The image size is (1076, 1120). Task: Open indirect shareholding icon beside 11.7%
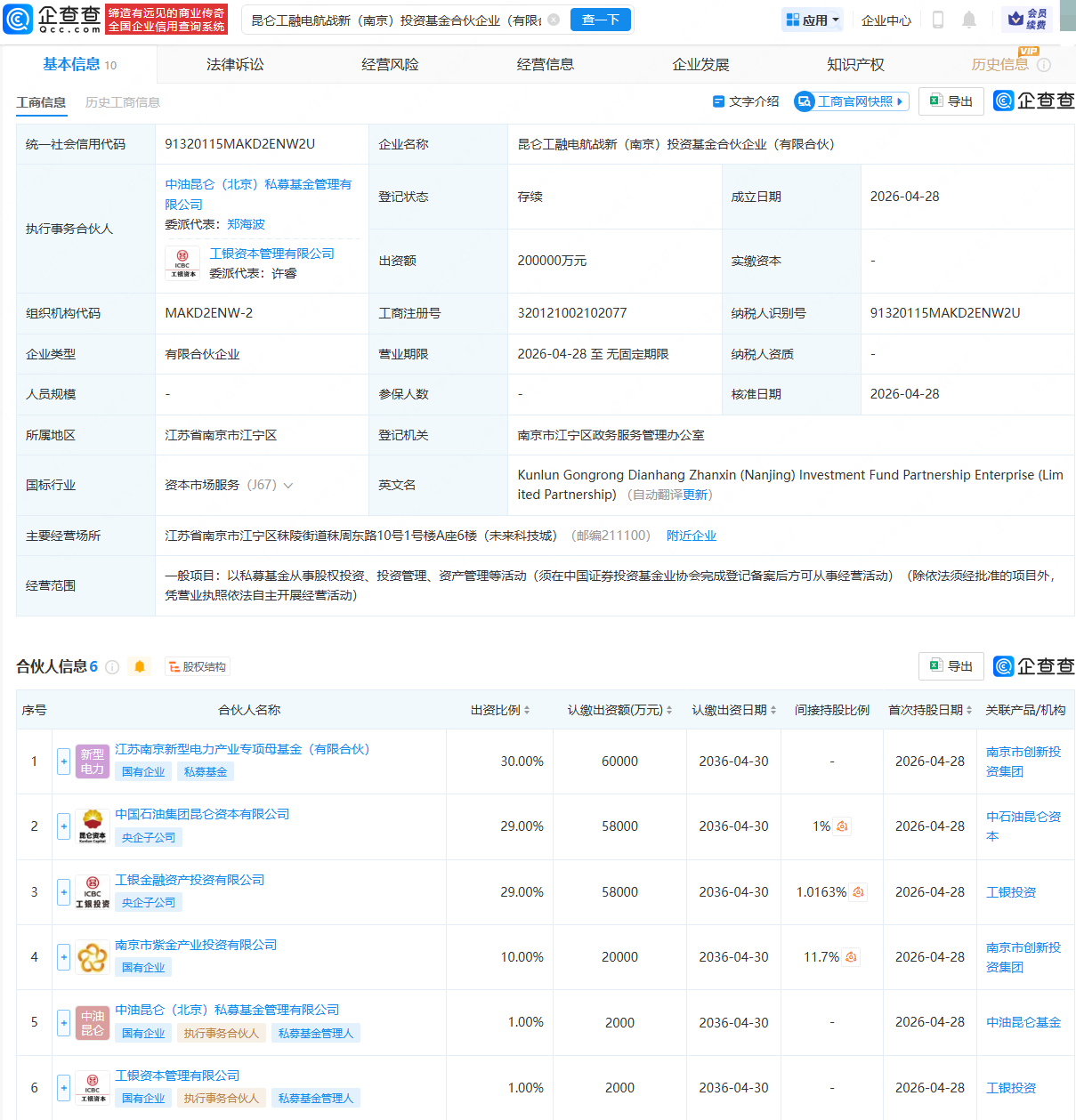coord(851,957)
